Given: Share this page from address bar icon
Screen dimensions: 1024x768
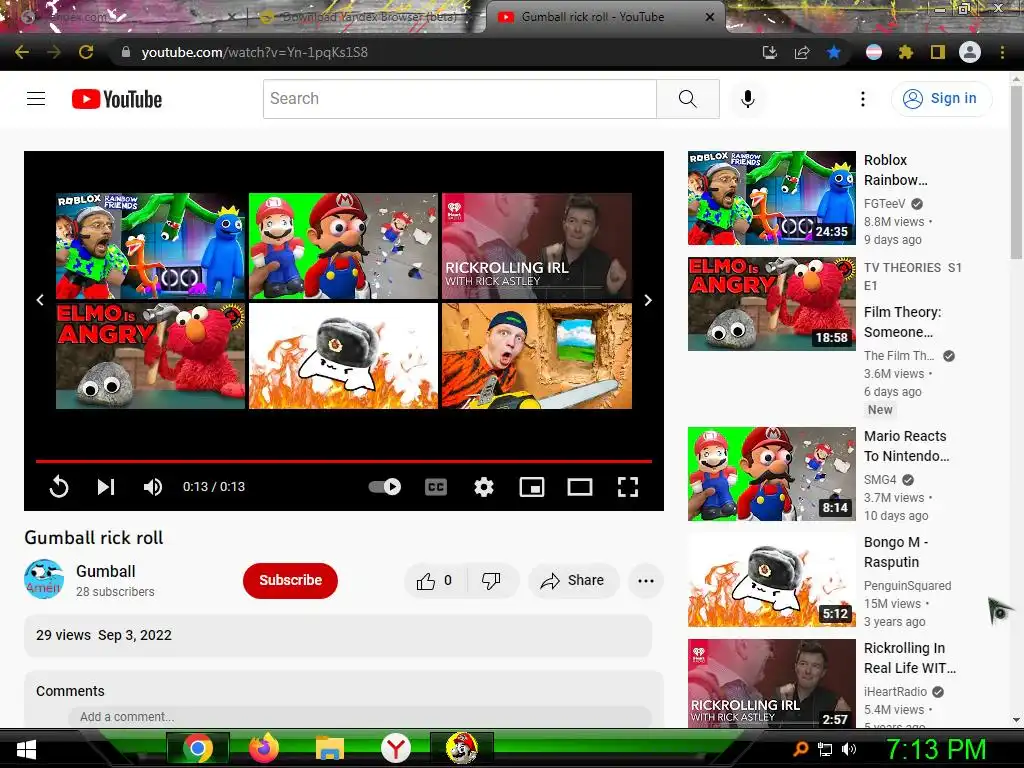Looking at the screenshot, I should 802,52.
